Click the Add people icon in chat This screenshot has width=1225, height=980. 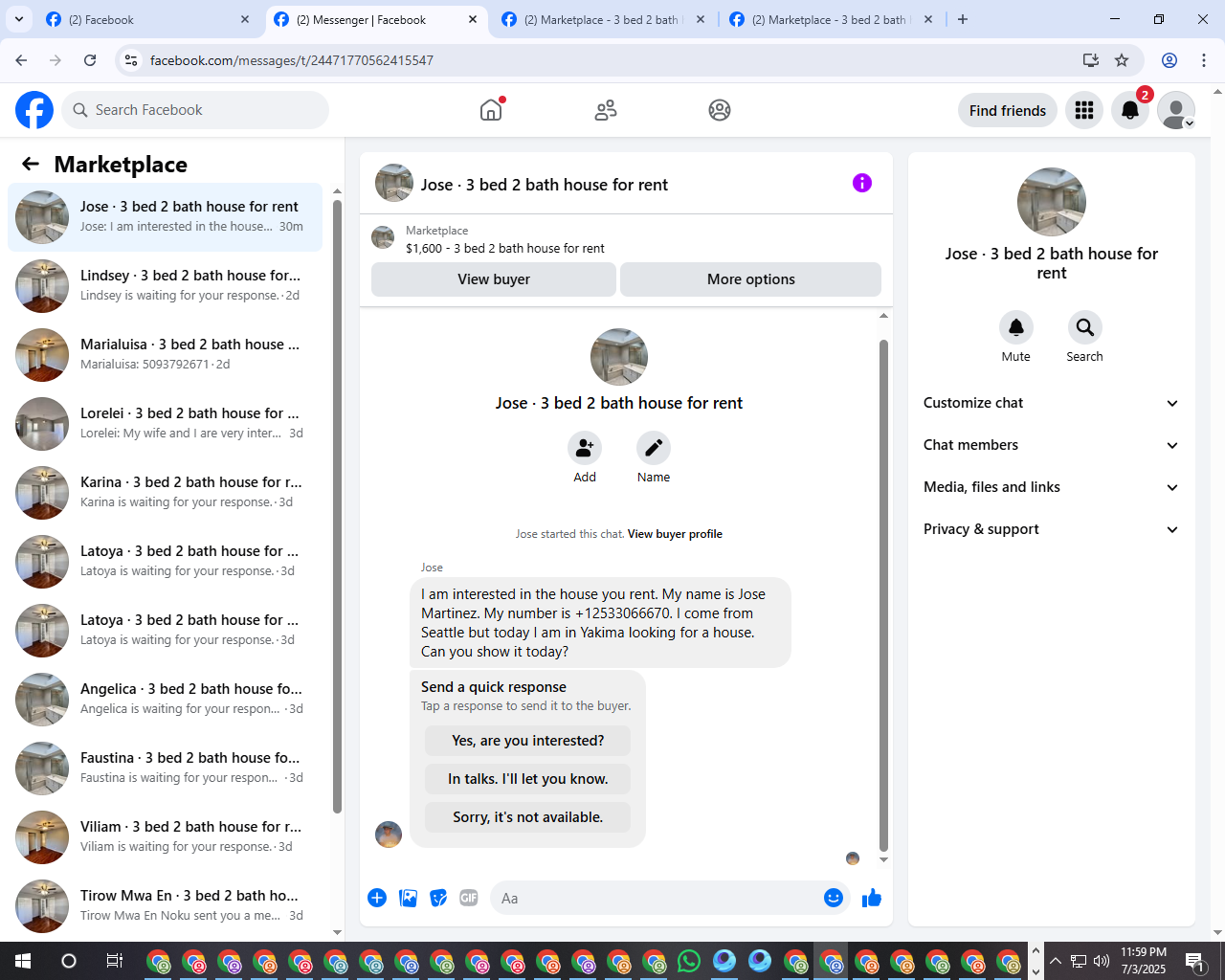coord(585,448)
